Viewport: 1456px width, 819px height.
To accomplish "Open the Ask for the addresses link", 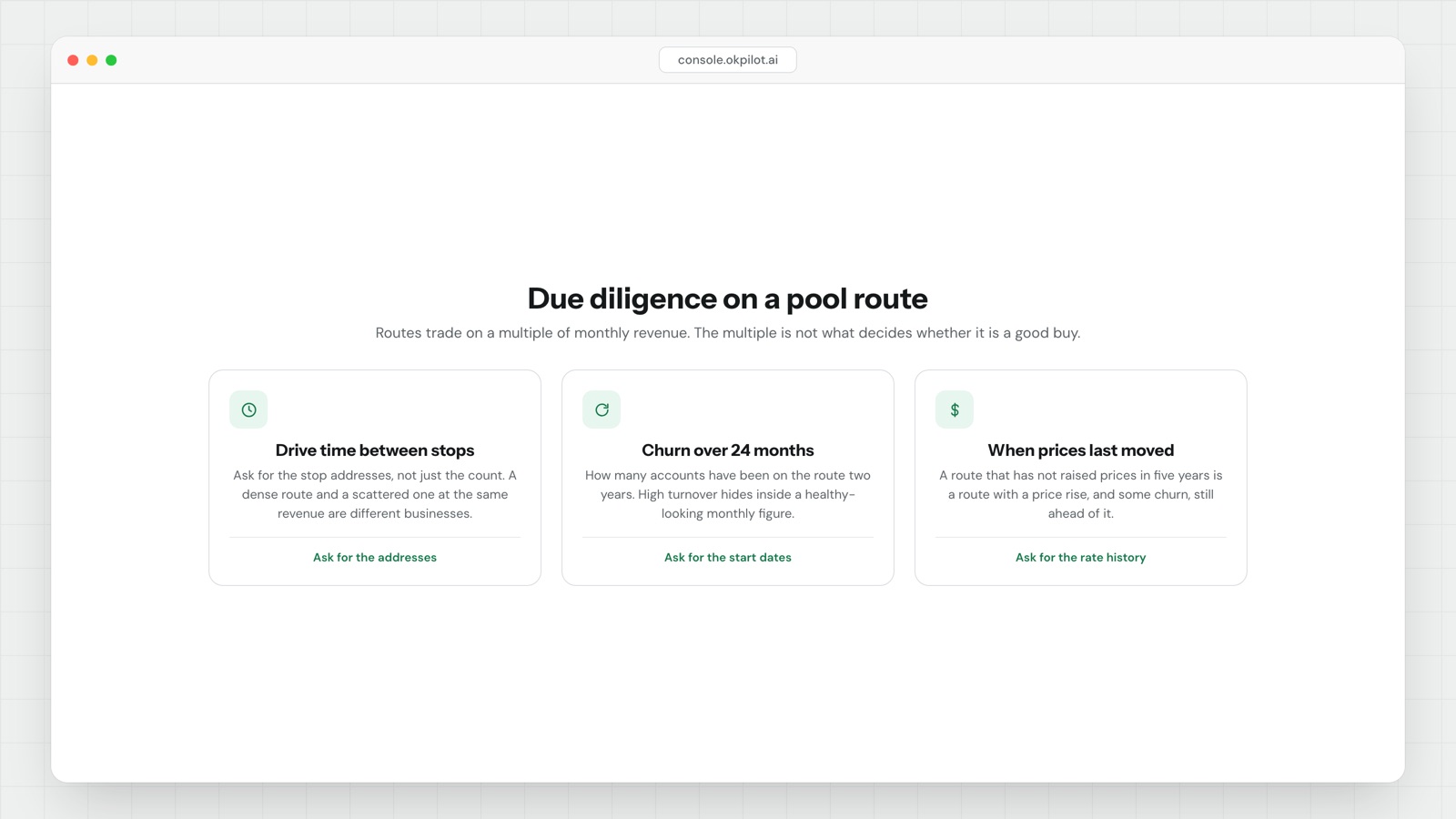I will click(x=375, y=557).
